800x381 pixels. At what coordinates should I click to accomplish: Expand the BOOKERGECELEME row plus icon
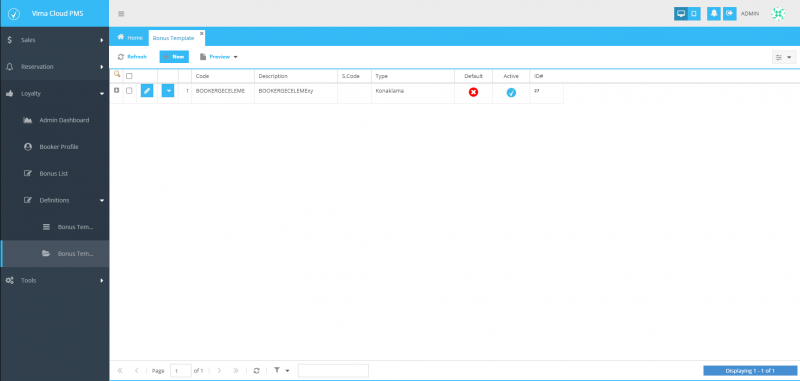tap(116, 90)
